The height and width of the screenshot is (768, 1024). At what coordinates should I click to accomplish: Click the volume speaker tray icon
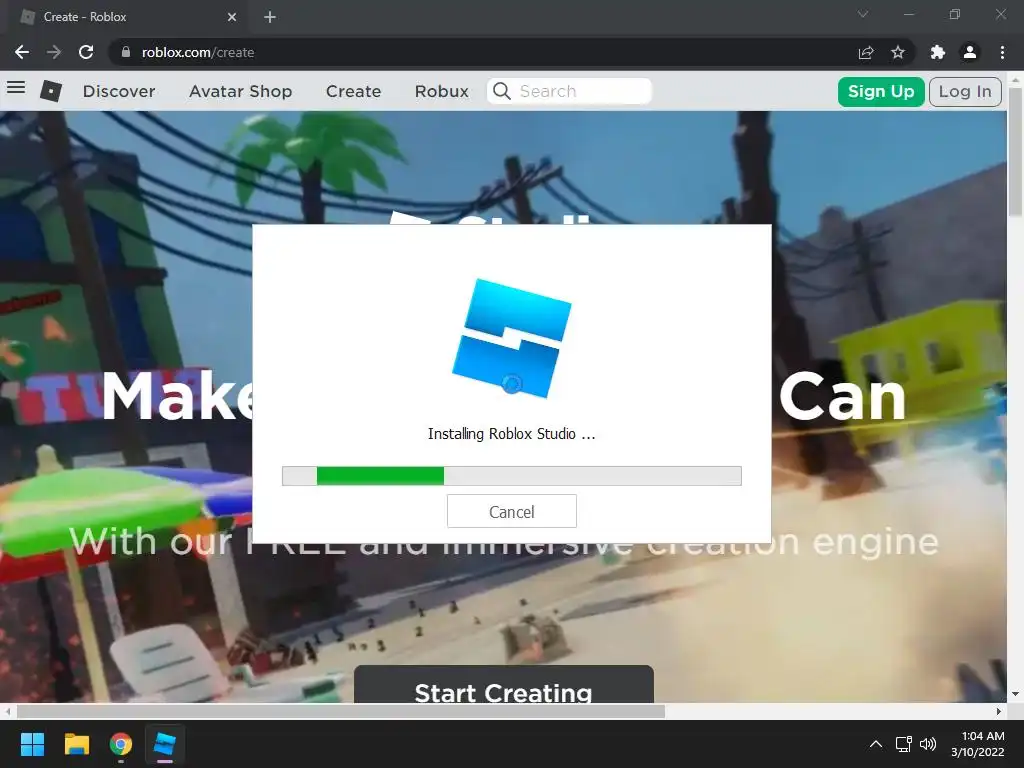tap(927, 744)
